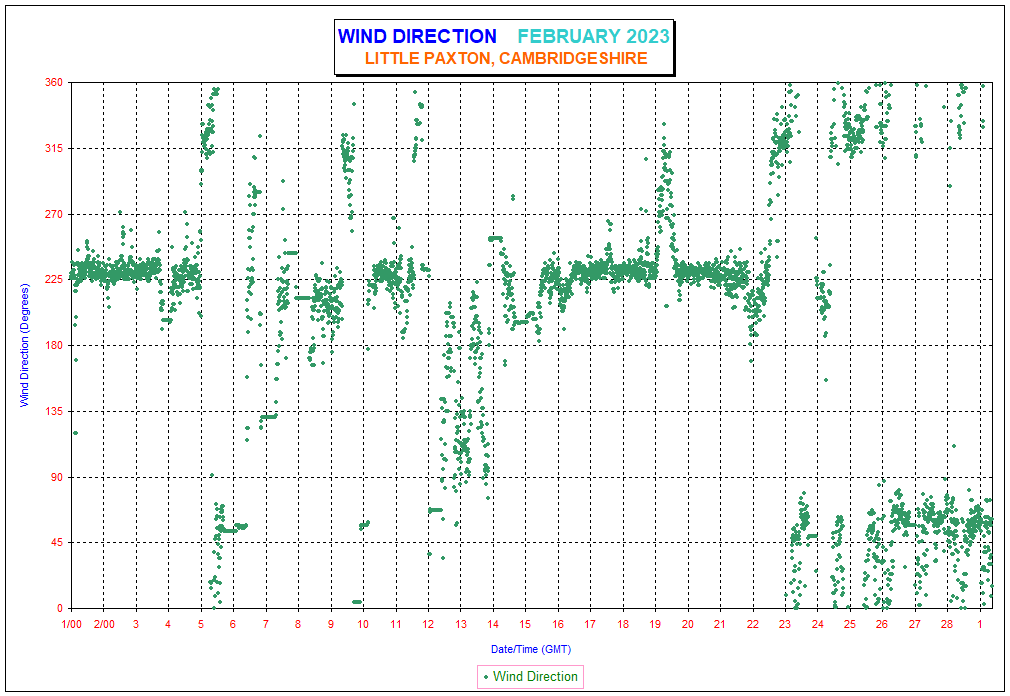Click the x-axis label for day 8
Screen dimensions: 1010x696
tap(298, 624)
